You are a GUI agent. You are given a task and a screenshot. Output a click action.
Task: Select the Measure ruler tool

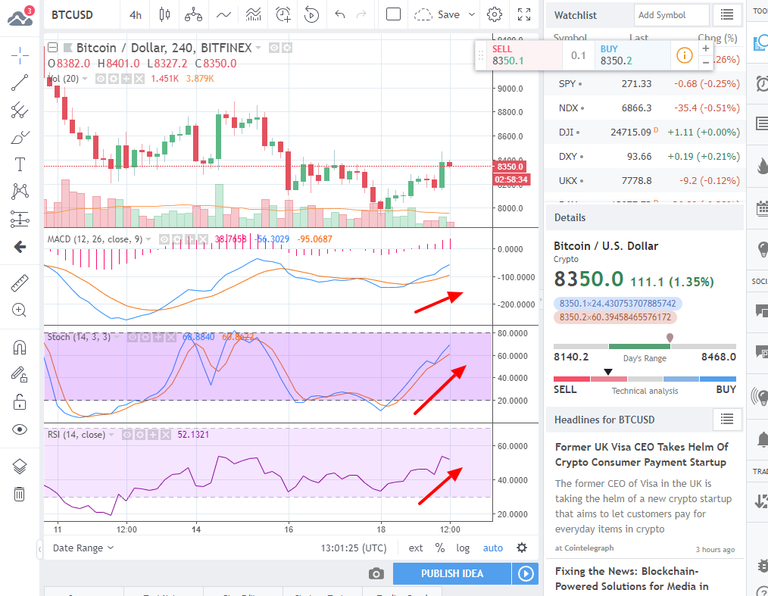click(x=20, y=283)
